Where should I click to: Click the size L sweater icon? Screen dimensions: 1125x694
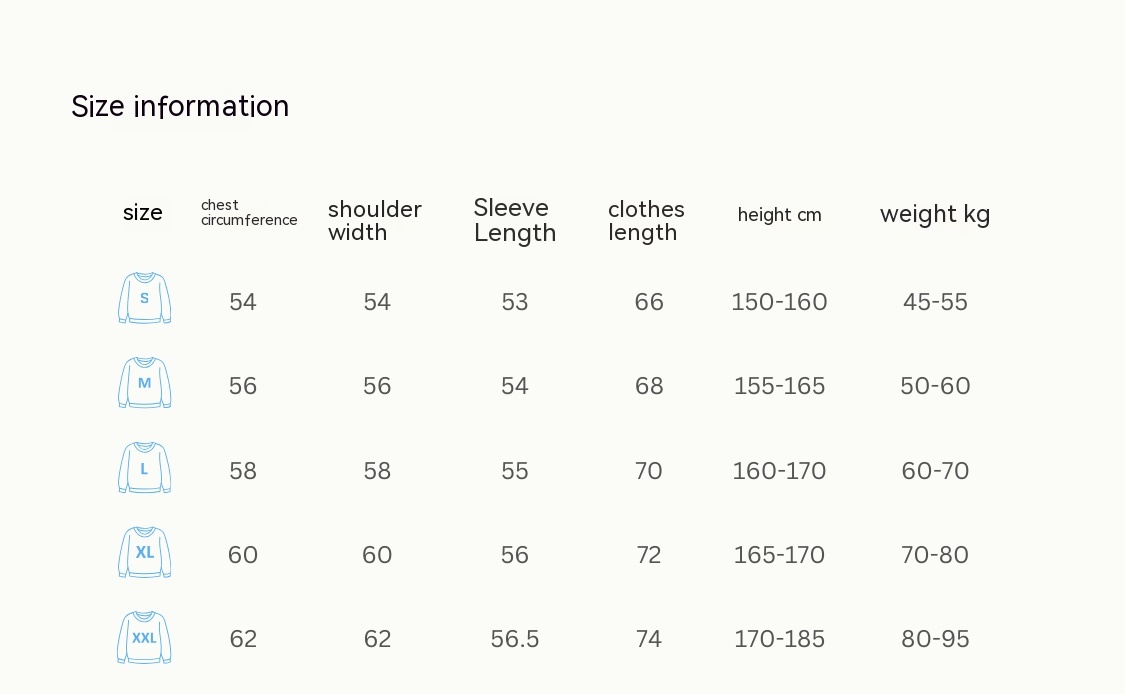tap(144, 468)
